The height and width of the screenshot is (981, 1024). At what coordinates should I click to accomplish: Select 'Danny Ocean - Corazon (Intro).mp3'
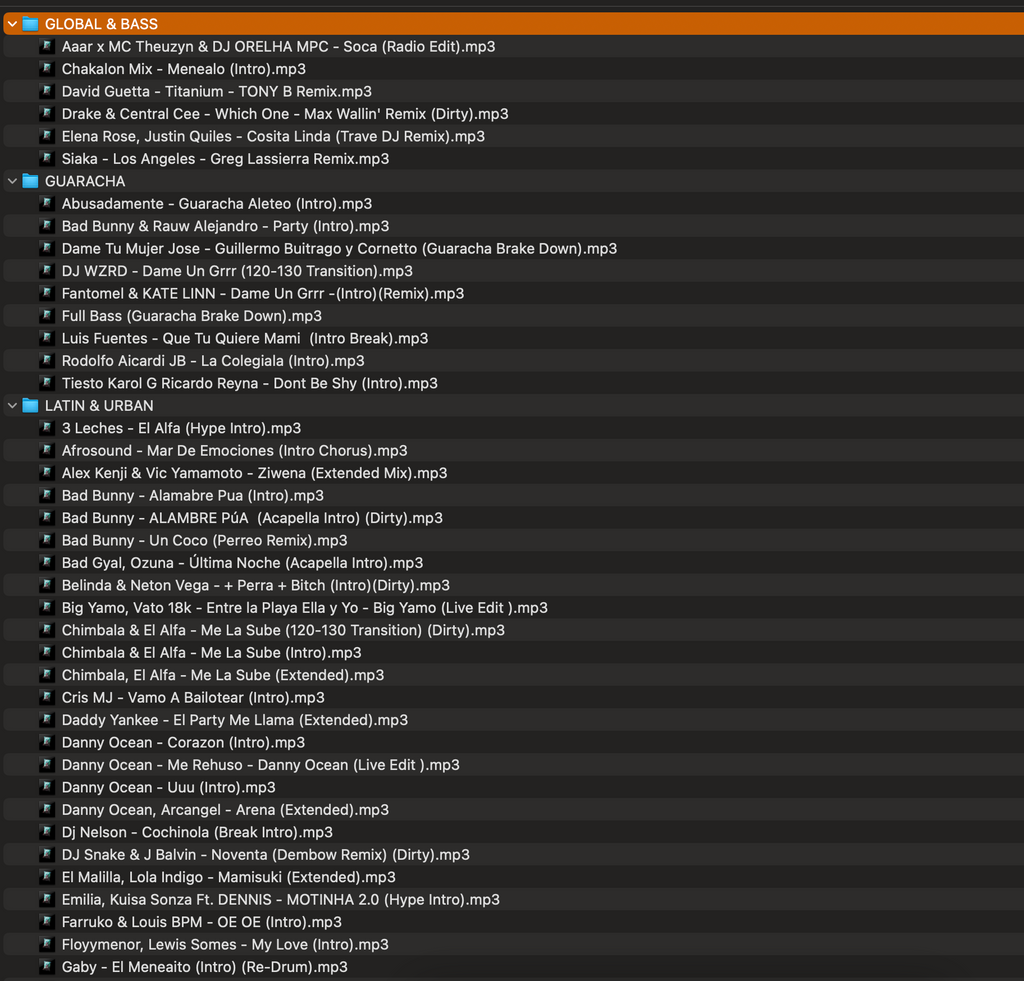[x=184, y=743]
